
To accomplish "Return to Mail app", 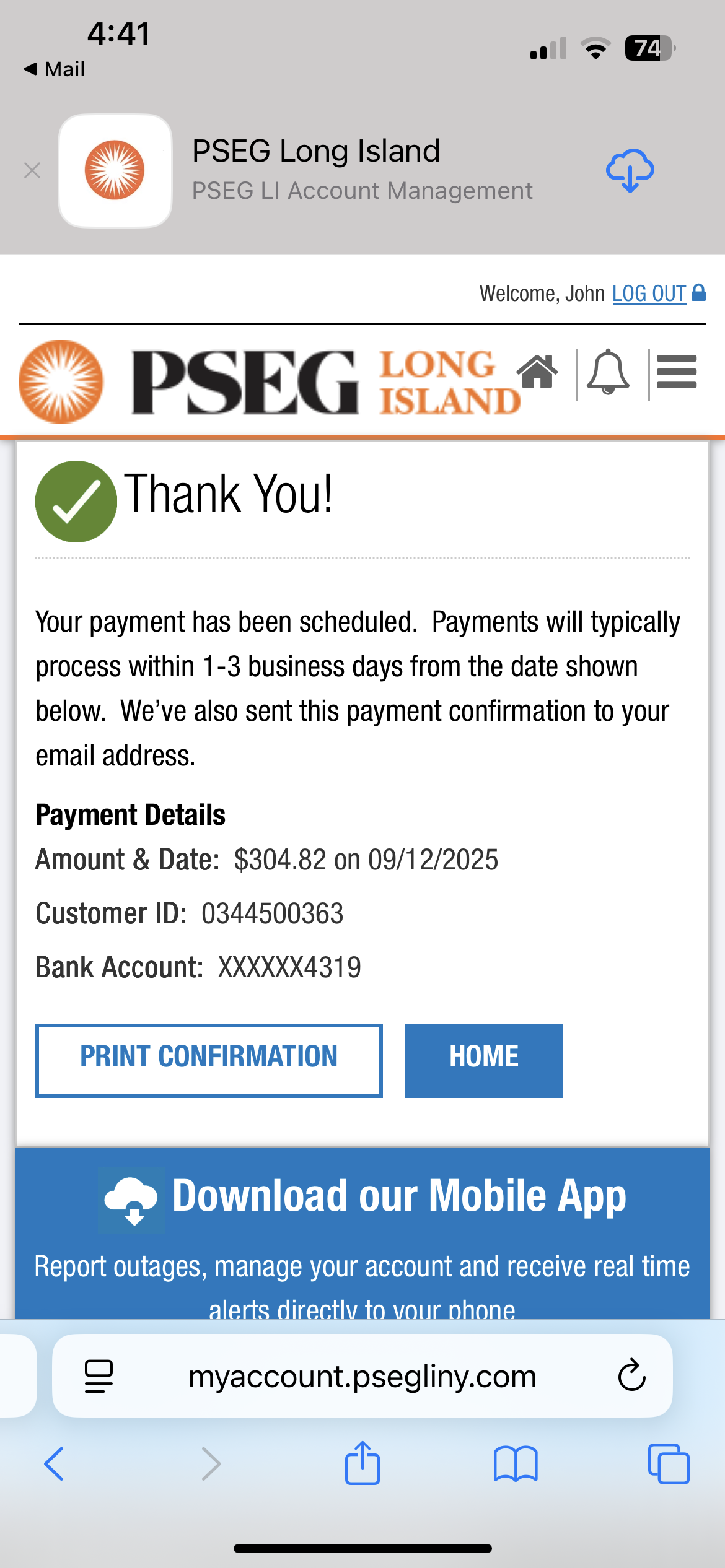I will pyautogui.click(x=55, y=69).
